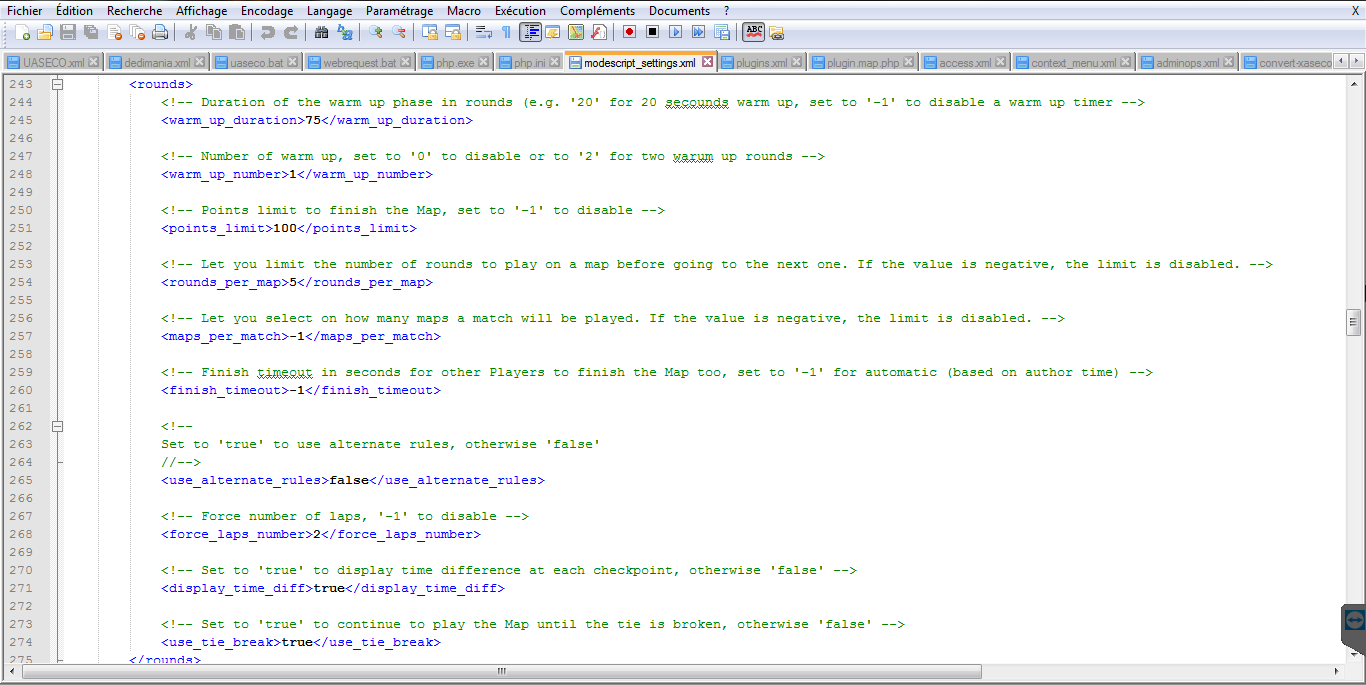This screenshot has height=685, width=1366.
Task: Open the Affichage menu
Action: 202,10
